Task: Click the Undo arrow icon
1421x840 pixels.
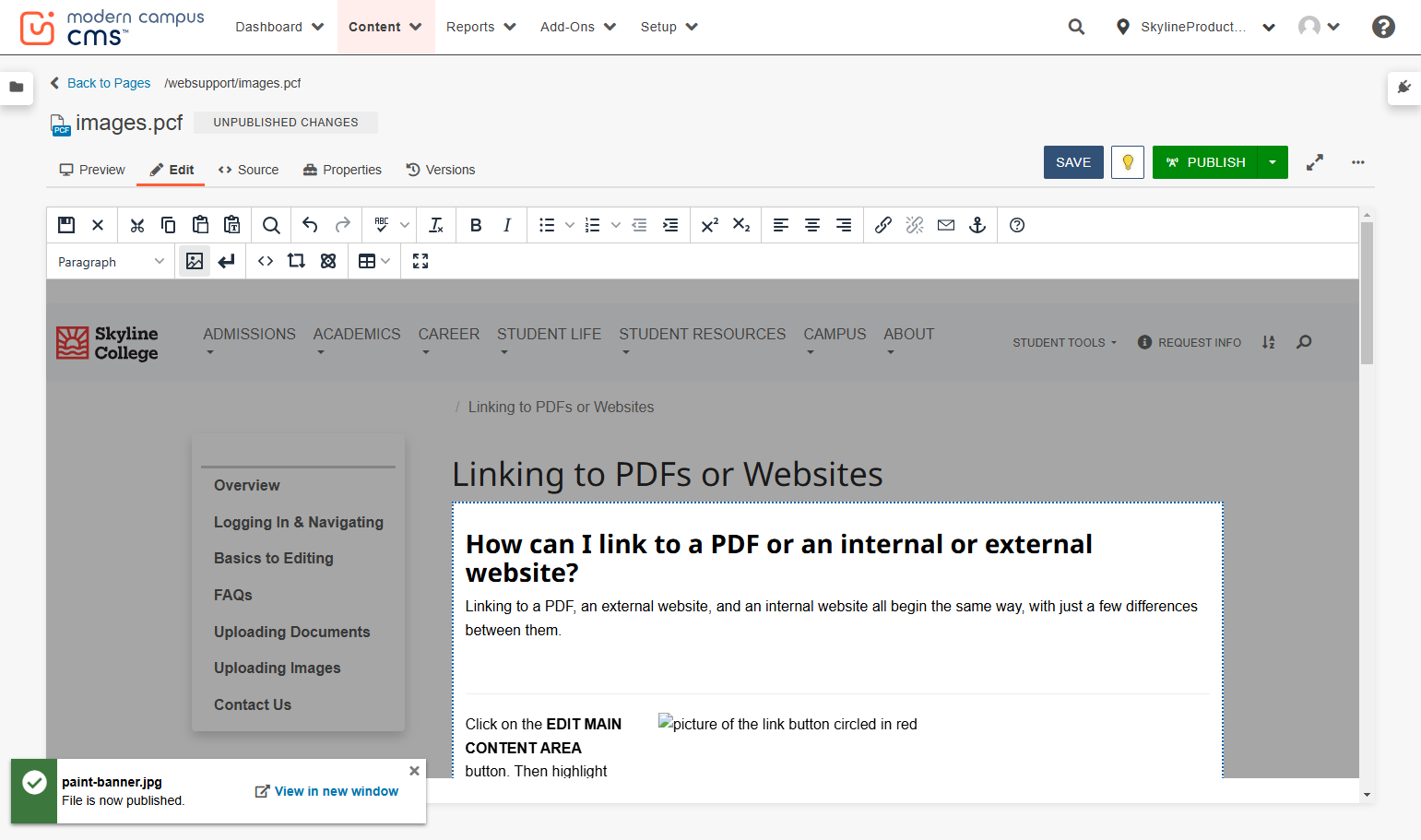Action: pos(310,225)
